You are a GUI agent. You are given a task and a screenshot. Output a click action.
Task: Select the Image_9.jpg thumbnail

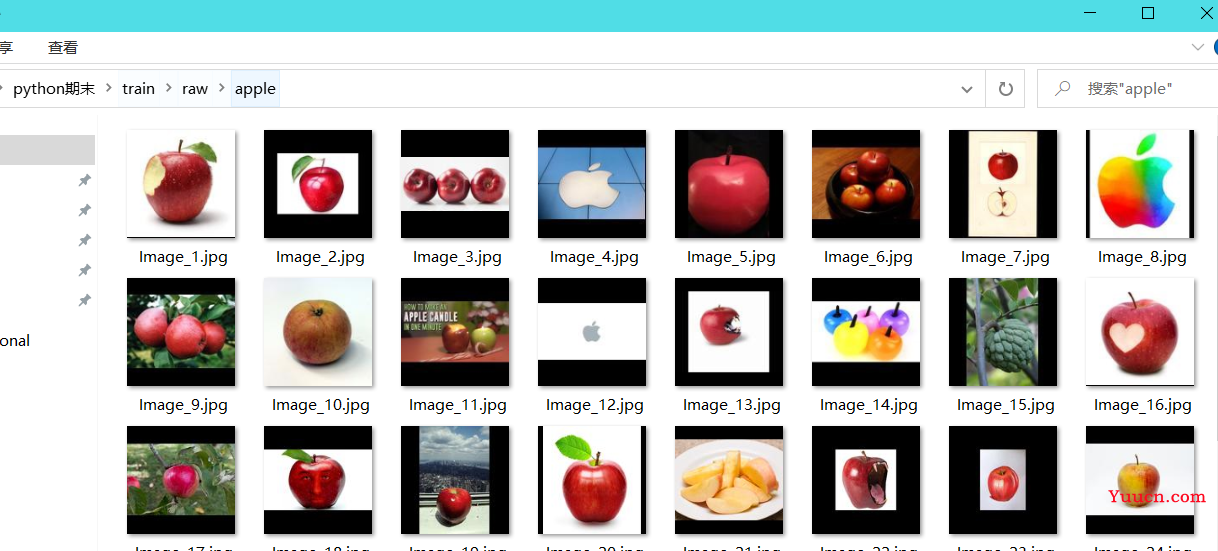[181, 332]
